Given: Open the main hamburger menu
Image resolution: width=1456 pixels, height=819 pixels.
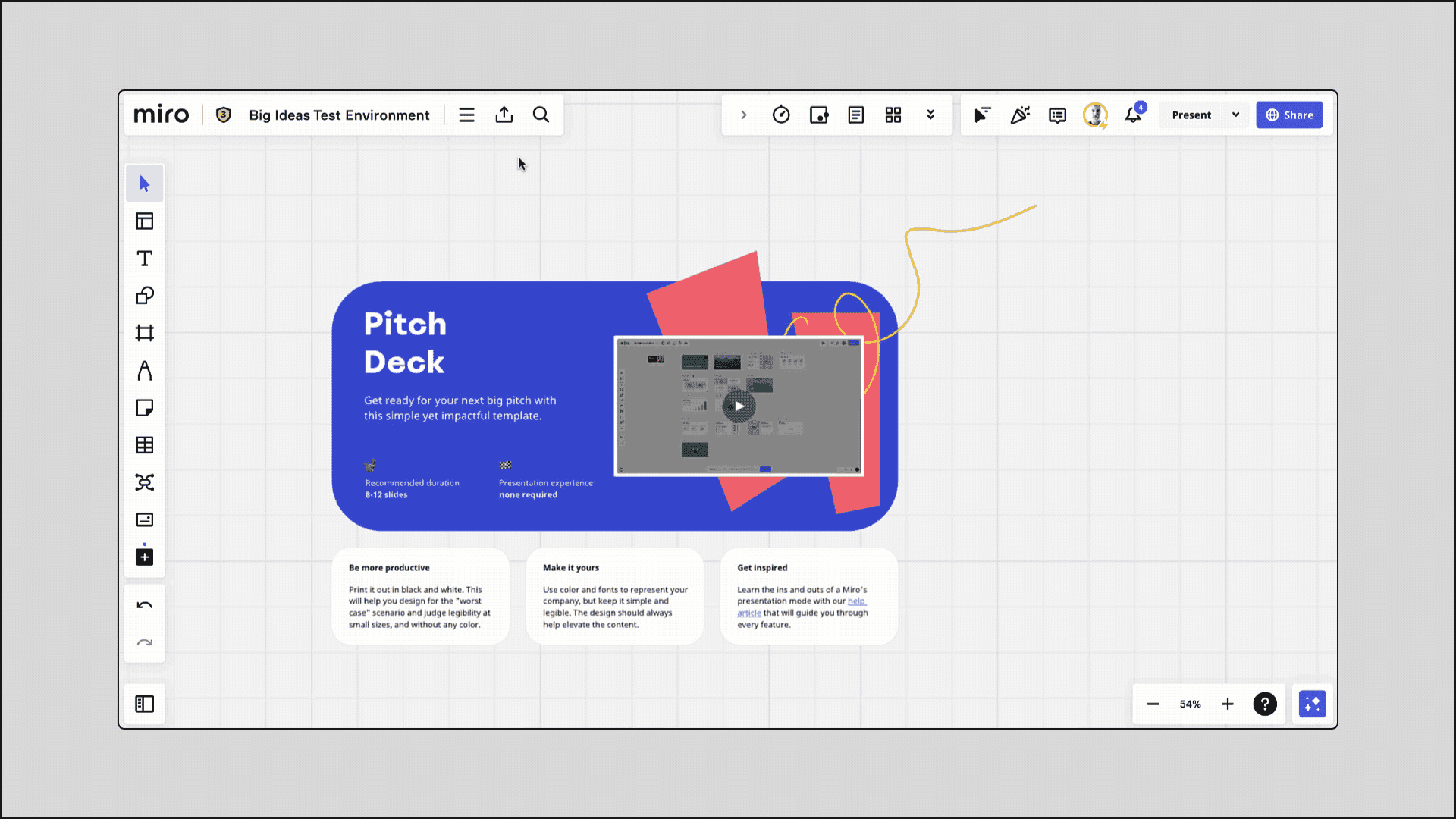Looking at the screenshot, I should click(x=466, y=115).
